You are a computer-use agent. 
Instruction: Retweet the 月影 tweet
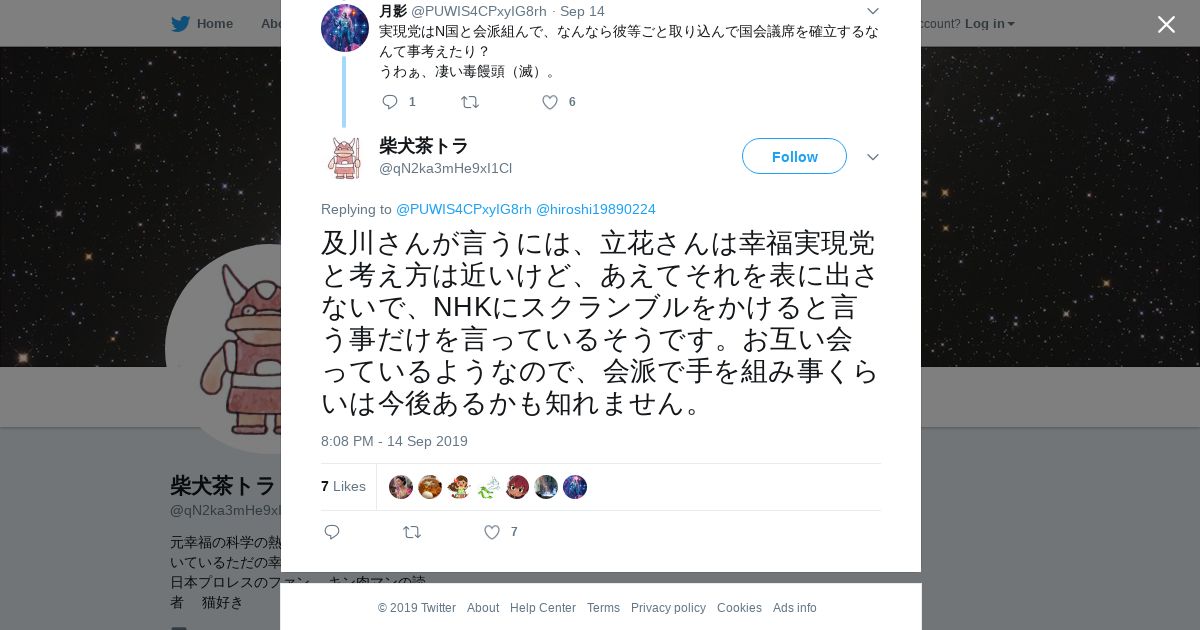click(470, 102)
